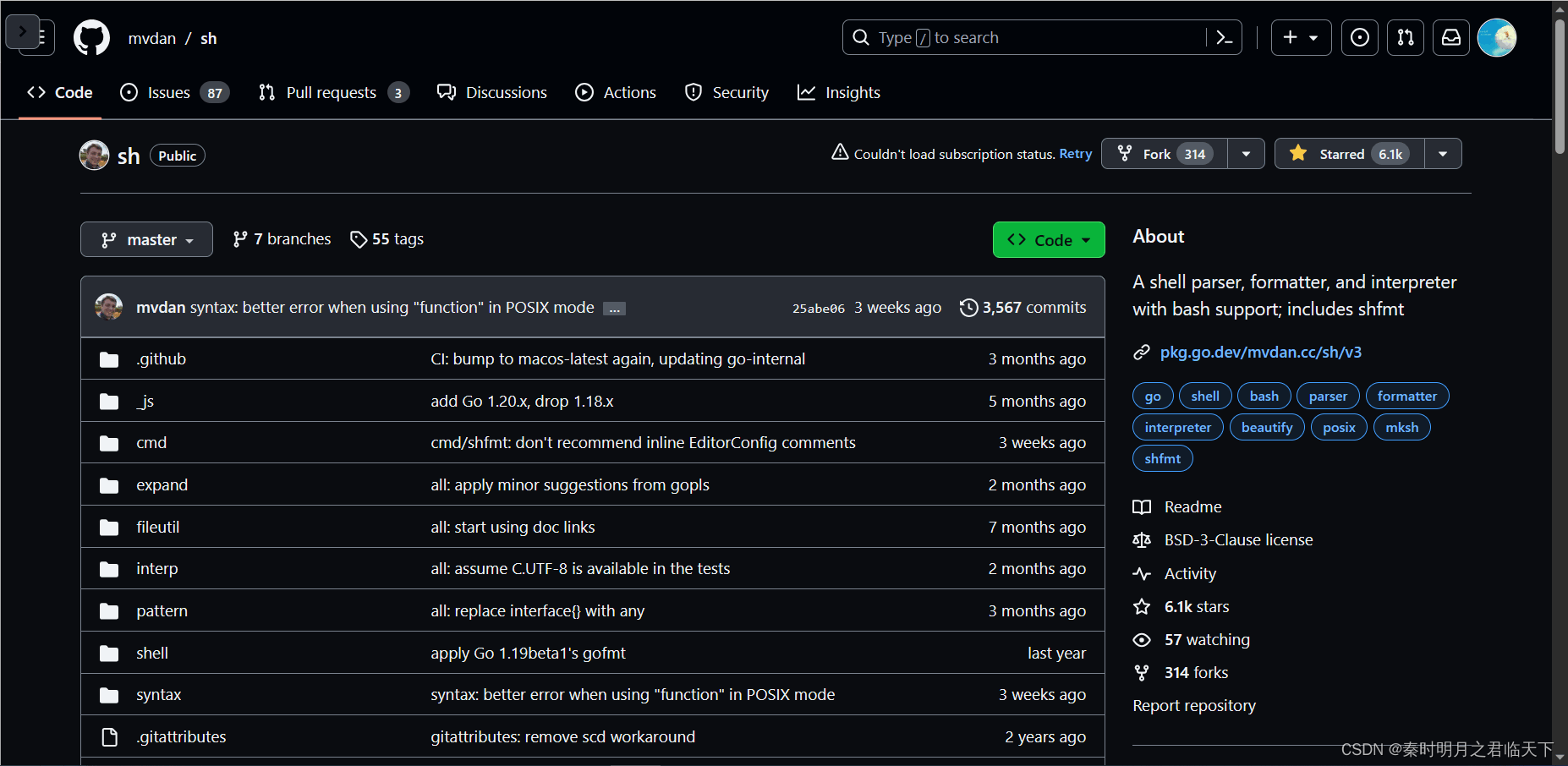Viewport: 1568px width, 766px height.
Task: Open the pattern folder
Action: [162, 610]
